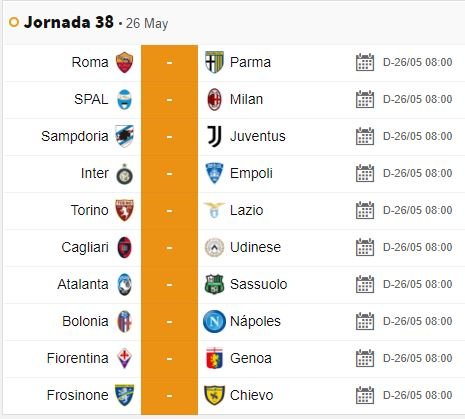Open the Sampdoria team link
This screenshot has height=419, width=465.
click(75, 136)
